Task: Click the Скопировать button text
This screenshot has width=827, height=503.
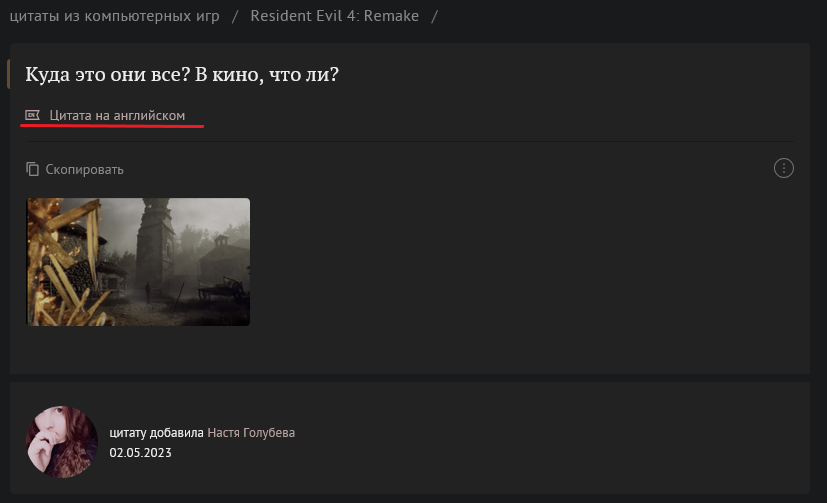Action: (84, 169)
